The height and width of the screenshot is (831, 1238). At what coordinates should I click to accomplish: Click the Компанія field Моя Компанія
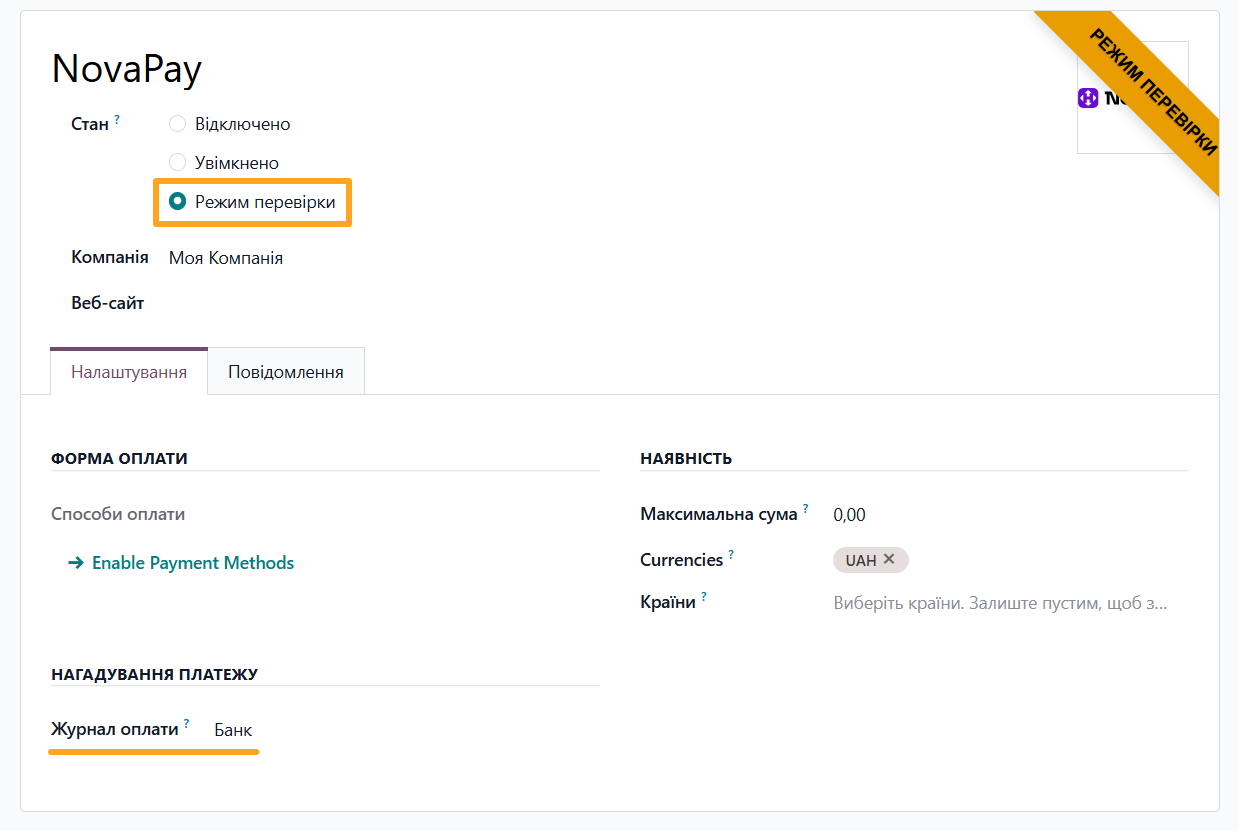coord(226,258)
